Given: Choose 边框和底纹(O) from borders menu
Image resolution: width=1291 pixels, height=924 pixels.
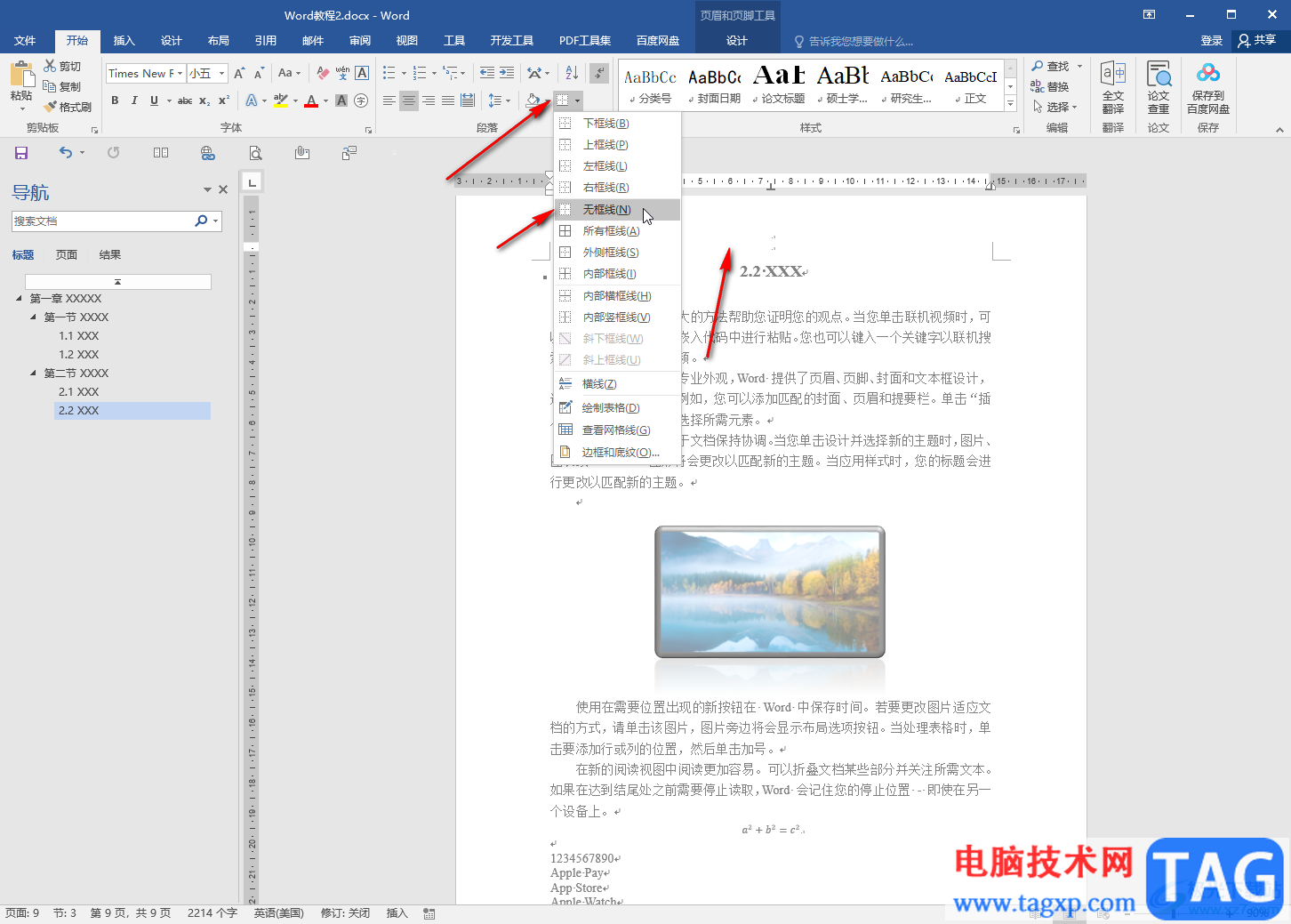Looking at the screenshot, I should (x=617, y=453).
